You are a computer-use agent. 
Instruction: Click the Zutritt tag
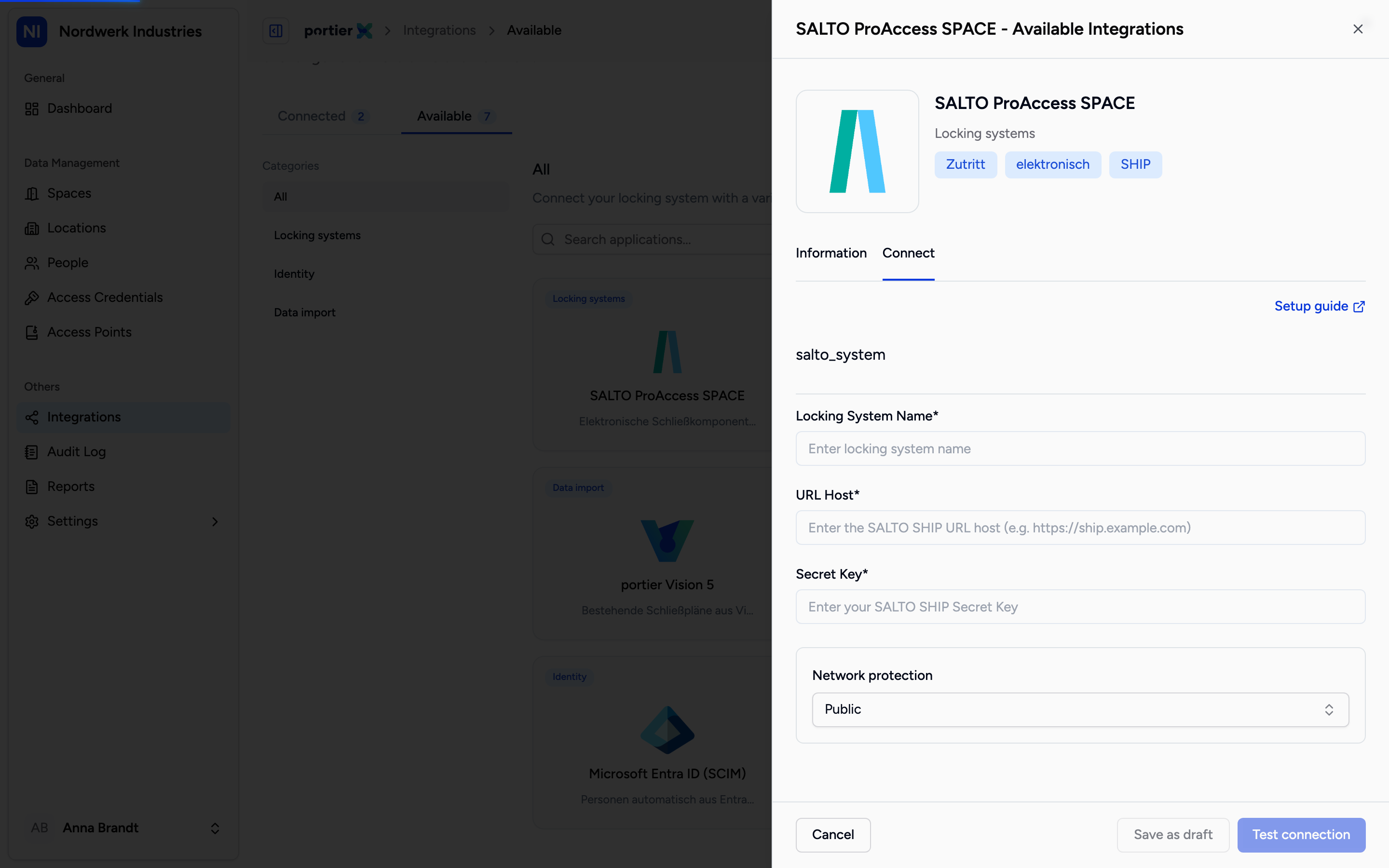click(x=966, y=165)
